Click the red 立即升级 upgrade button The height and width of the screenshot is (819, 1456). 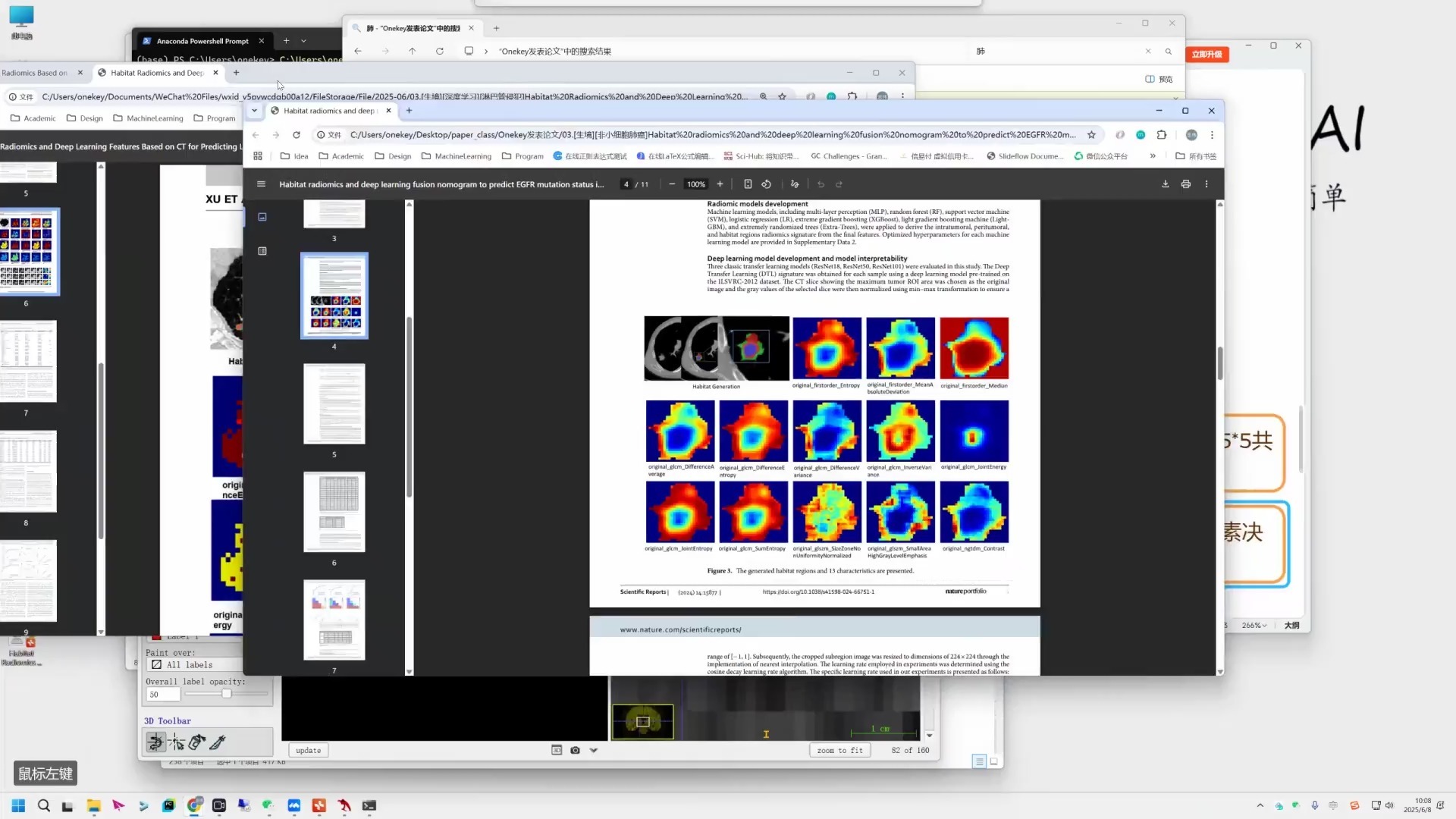[1207, 54]
